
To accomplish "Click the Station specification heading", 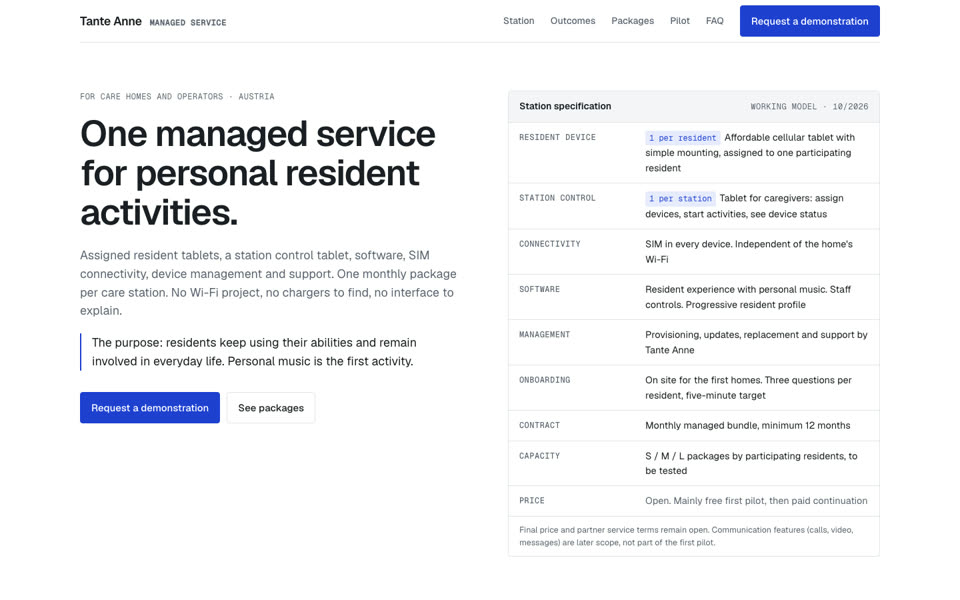I will 565,106.
